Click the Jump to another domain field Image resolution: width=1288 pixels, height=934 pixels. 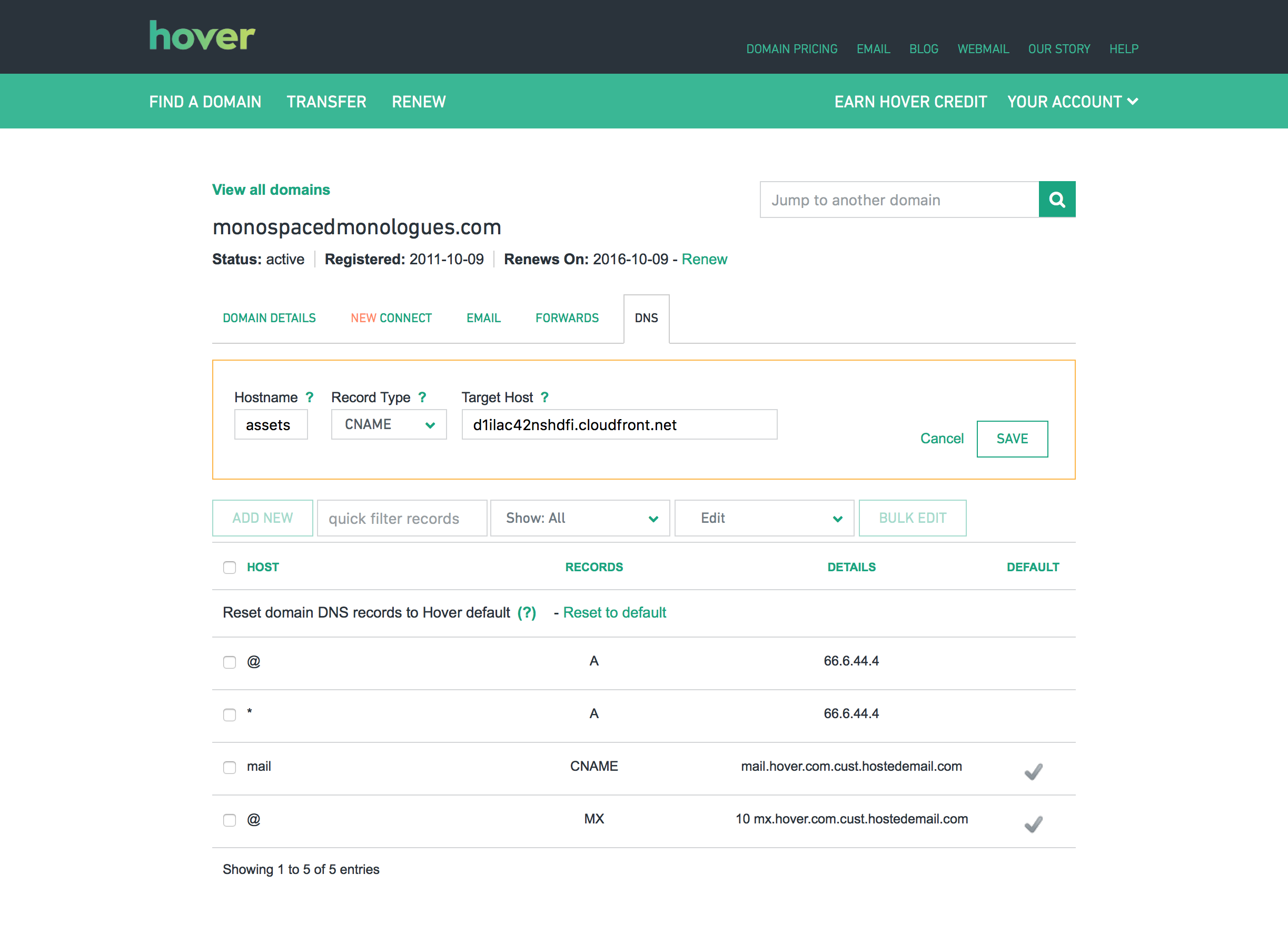point(899,200)
